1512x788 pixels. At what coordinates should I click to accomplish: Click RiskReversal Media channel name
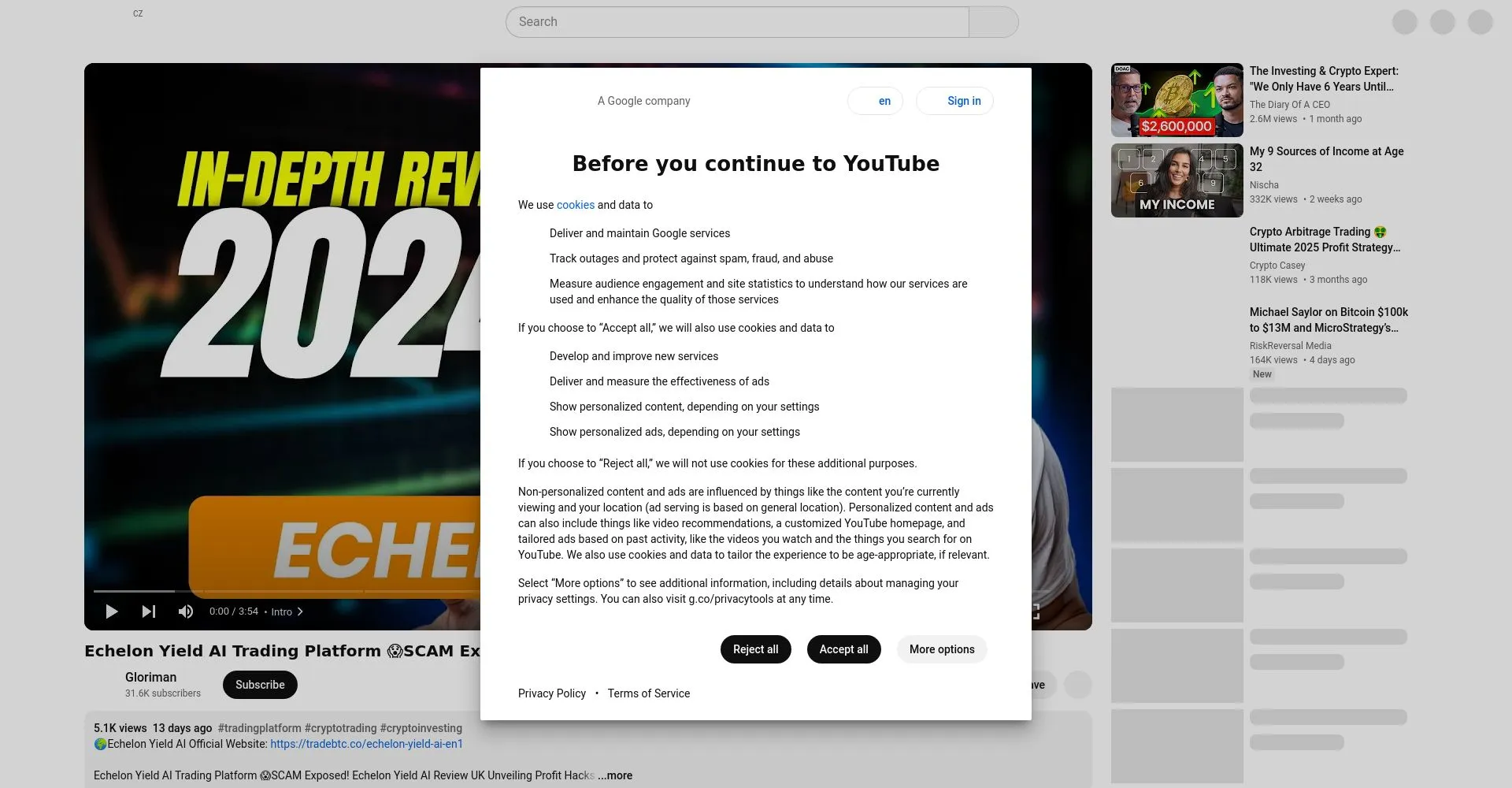point(1290,346)
